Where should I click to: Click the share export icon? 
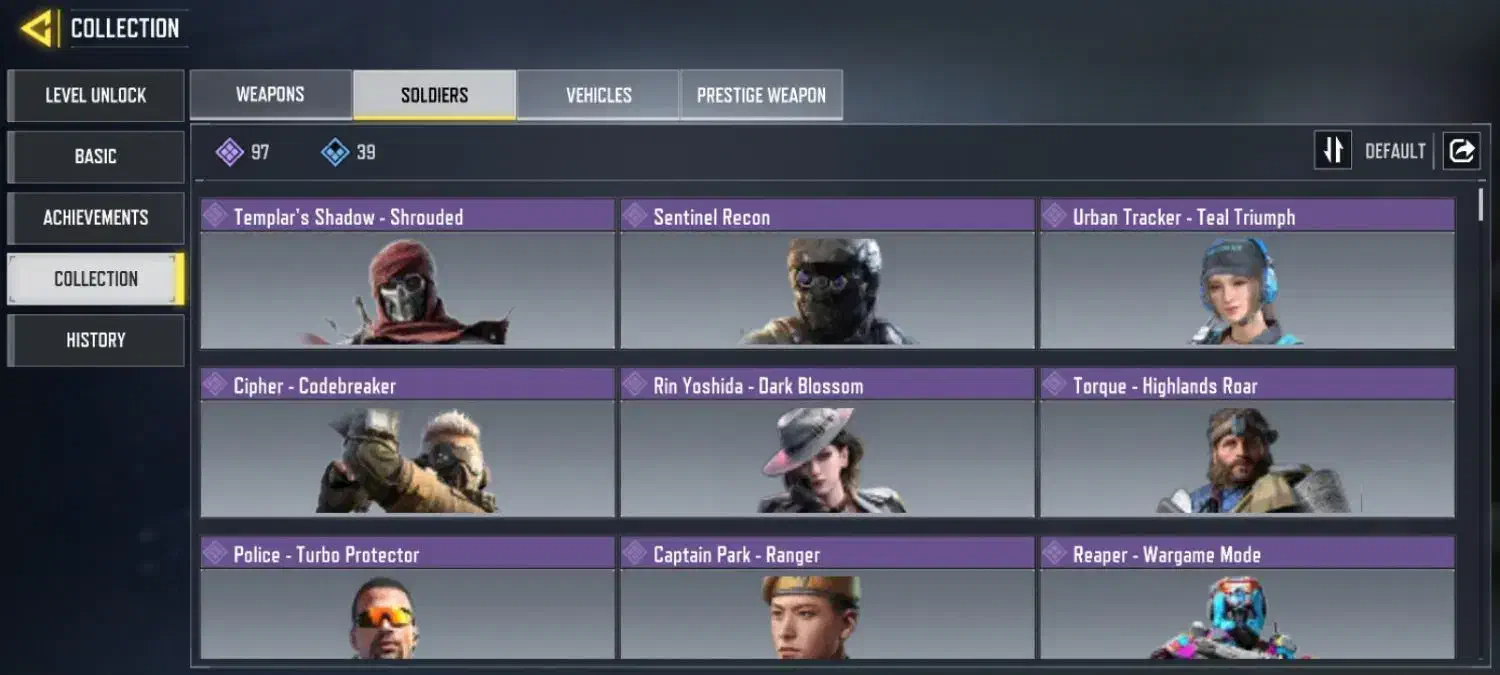tap(1461, 151)
